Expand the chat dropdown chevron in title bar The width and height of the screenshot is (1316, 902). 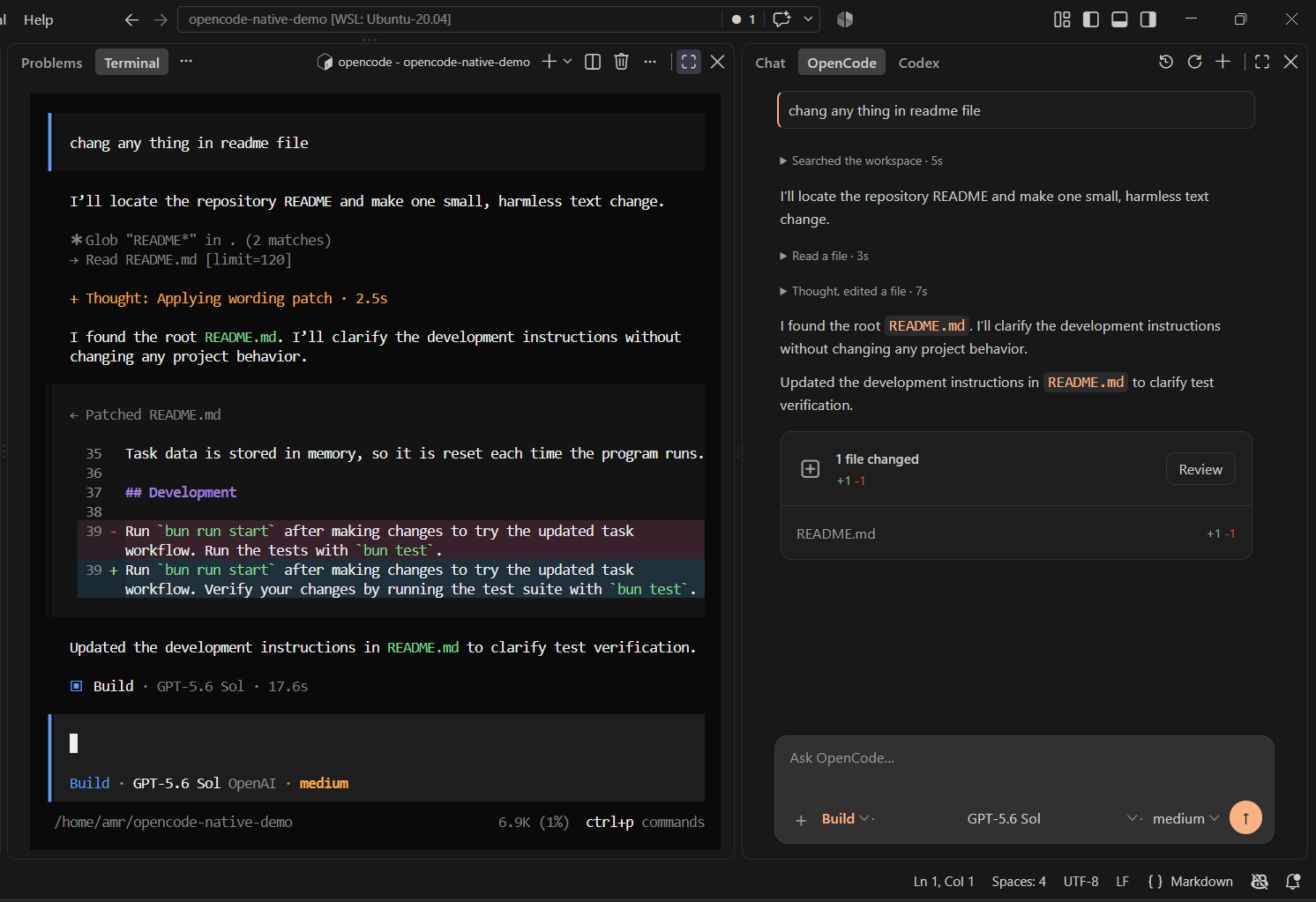coord(808,19)
